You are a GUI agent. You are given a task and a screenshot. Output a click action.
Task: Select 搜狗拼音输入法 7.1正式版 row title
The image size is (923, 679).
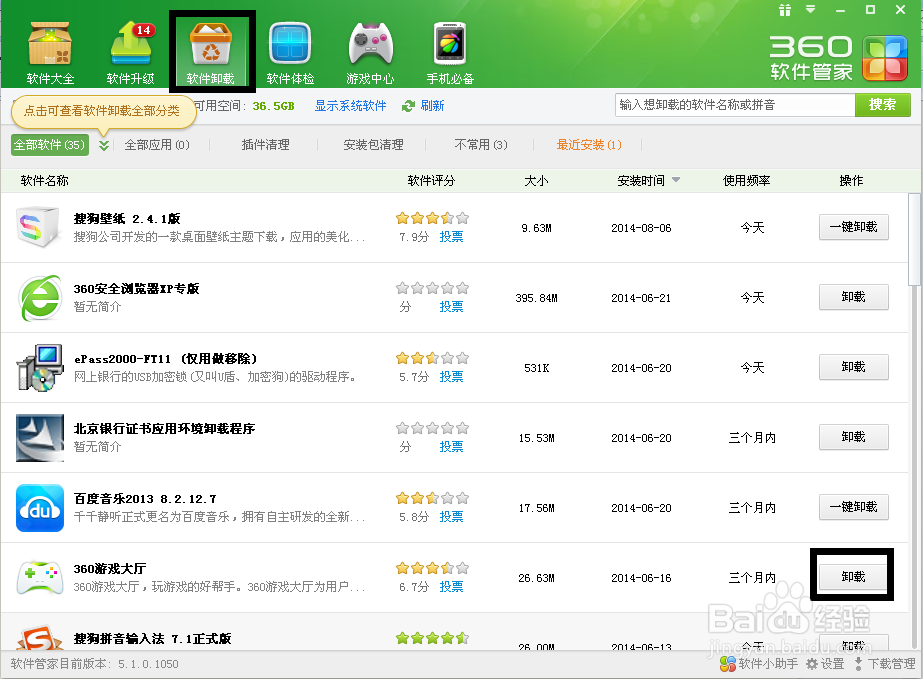(x=152, y=639)
